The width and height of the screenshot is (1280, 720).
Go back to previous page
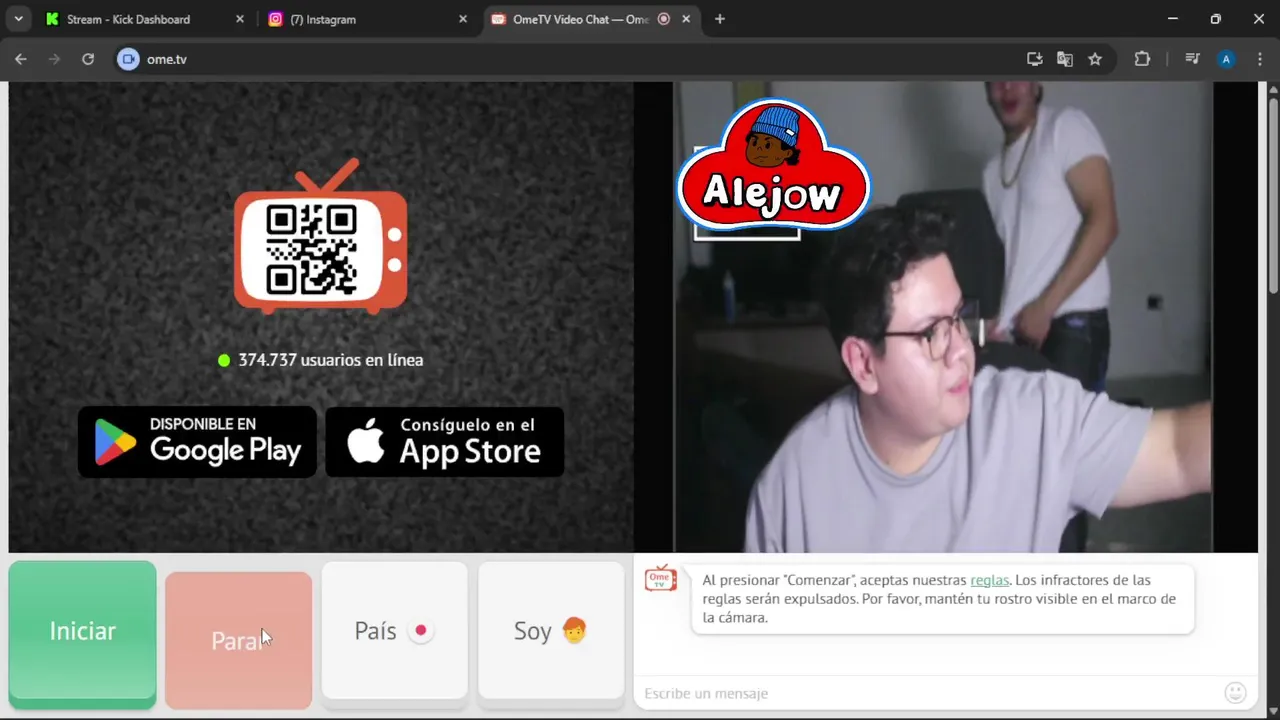[x=21, y=59]
